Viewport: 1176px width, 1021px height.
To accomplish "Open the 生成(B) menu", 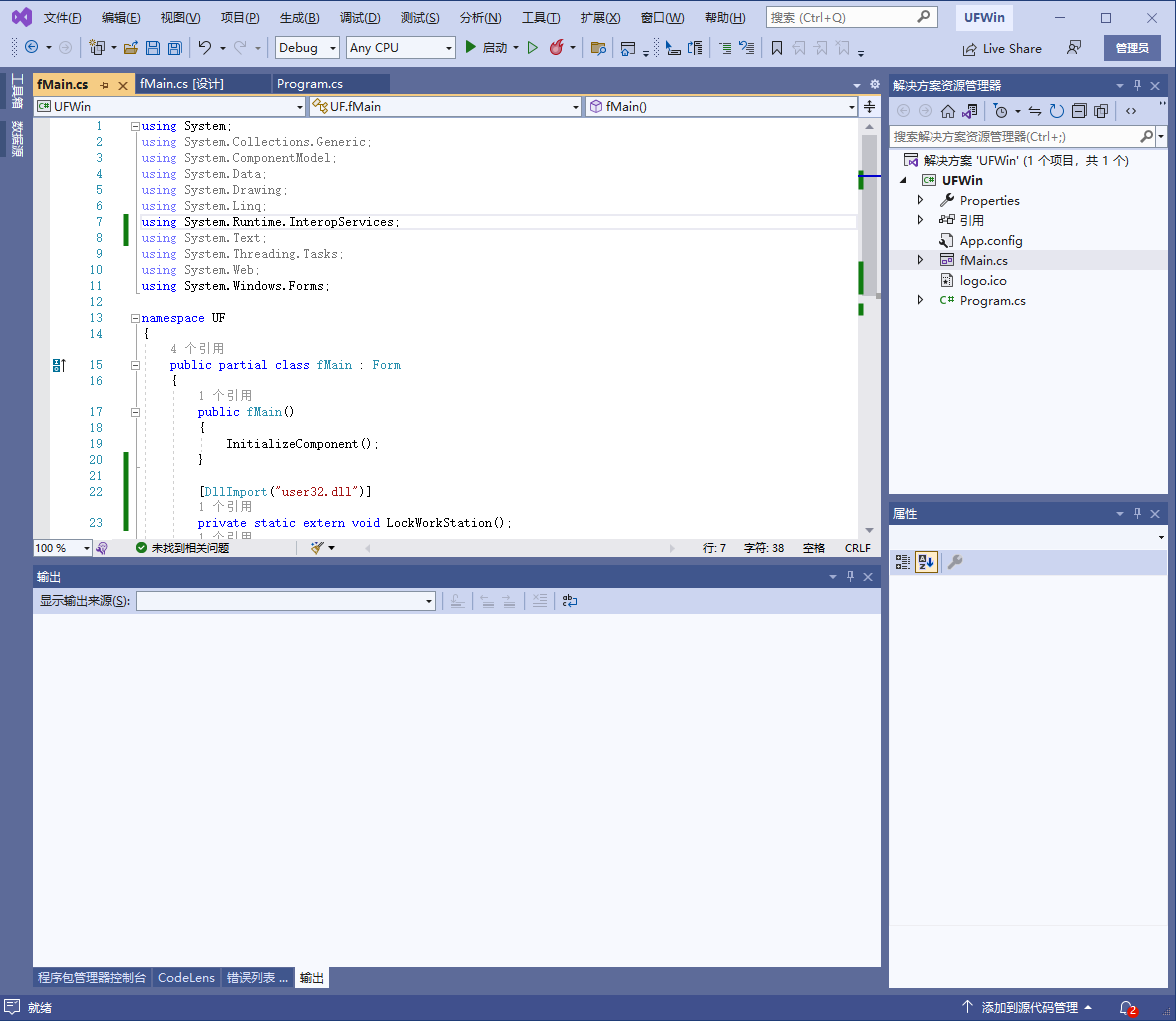I will click(300, 18).
